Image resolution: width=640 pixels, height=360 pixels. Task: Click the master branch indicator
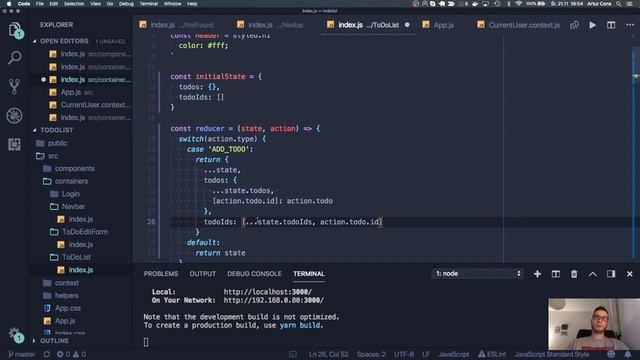(22, 354)
